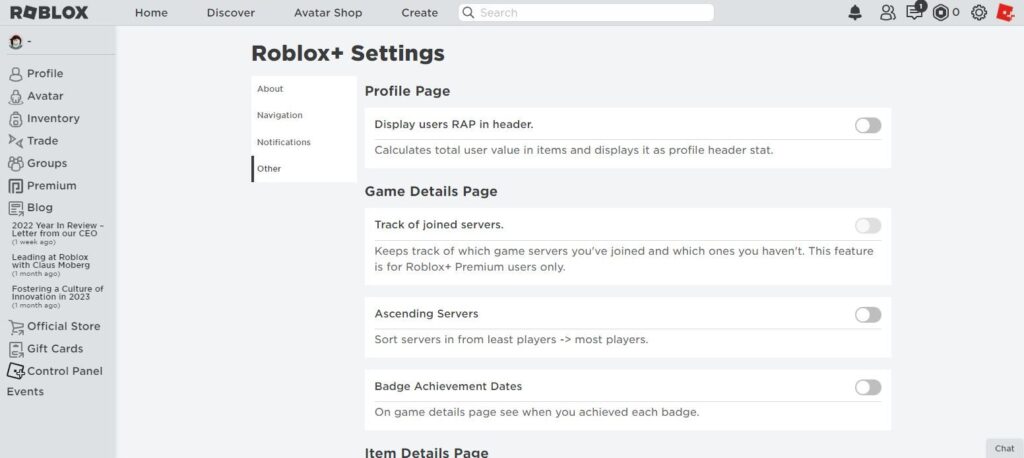The width and height of the screenshot is (1024, 458).
Task: Click the Trade arrows icon
Action: 16,140
